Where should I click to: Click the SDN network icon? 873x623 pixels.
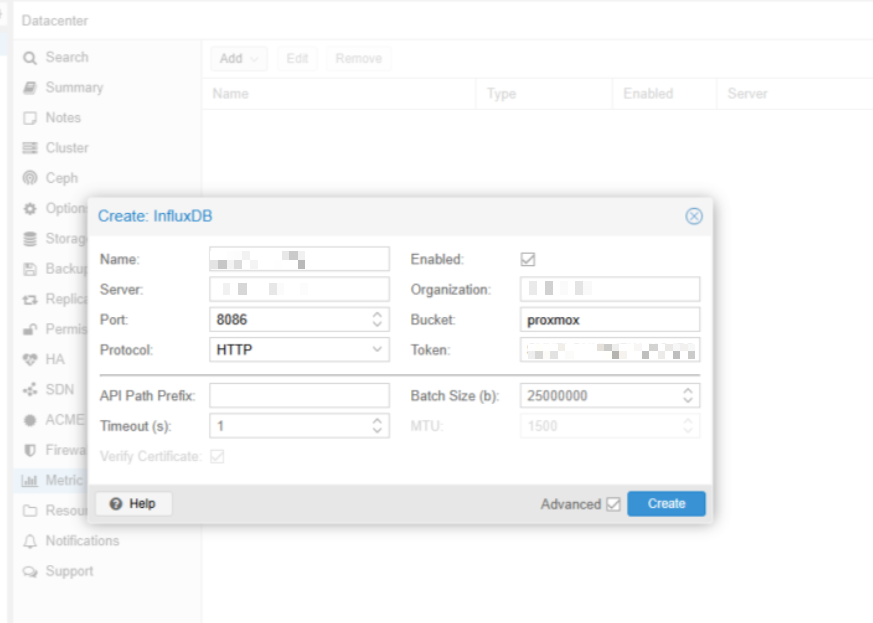tap(30, 390)
